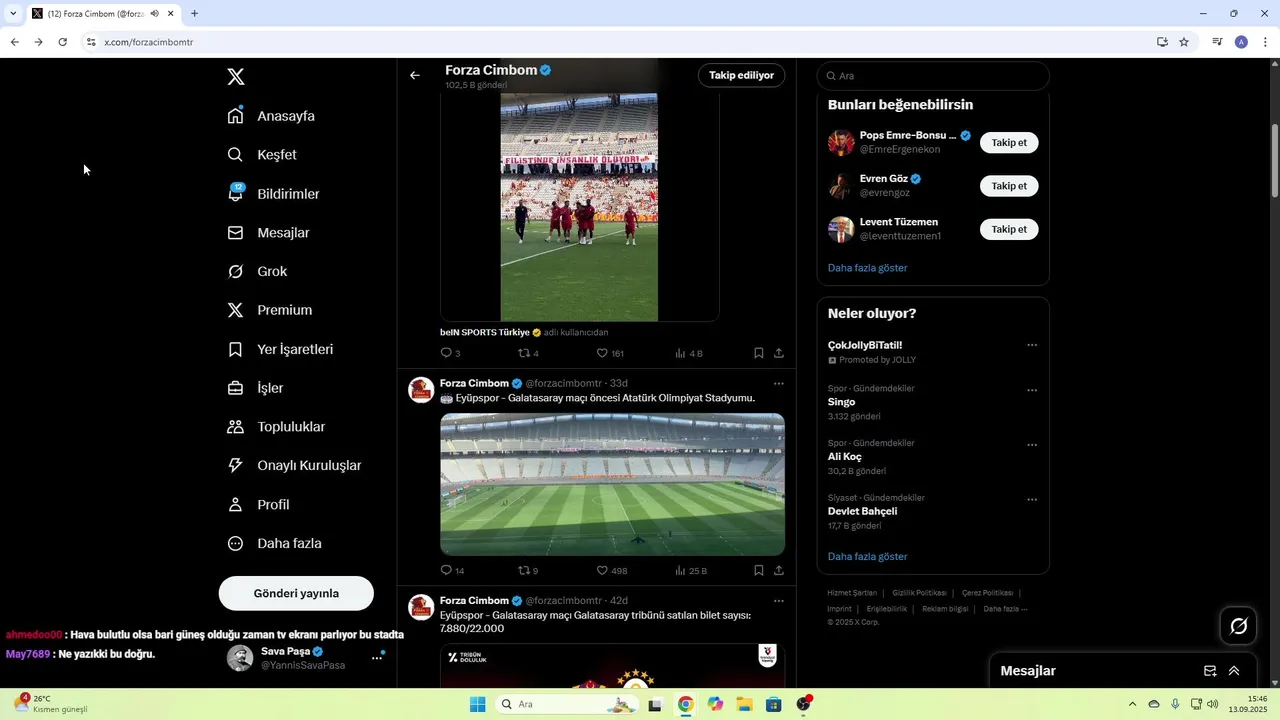
Task: Open Bildirimler notifications
Action: (274, 194)
